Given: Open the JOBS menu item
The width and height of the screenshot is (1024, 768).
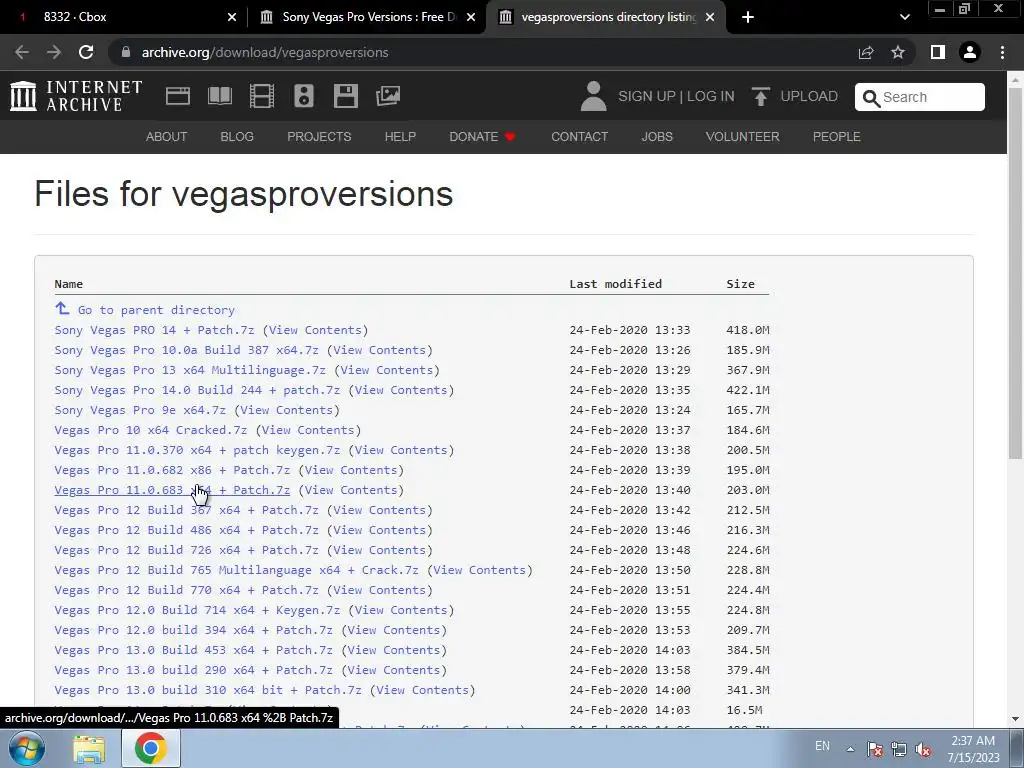Looking at the screenshot, I should [657, 136].
